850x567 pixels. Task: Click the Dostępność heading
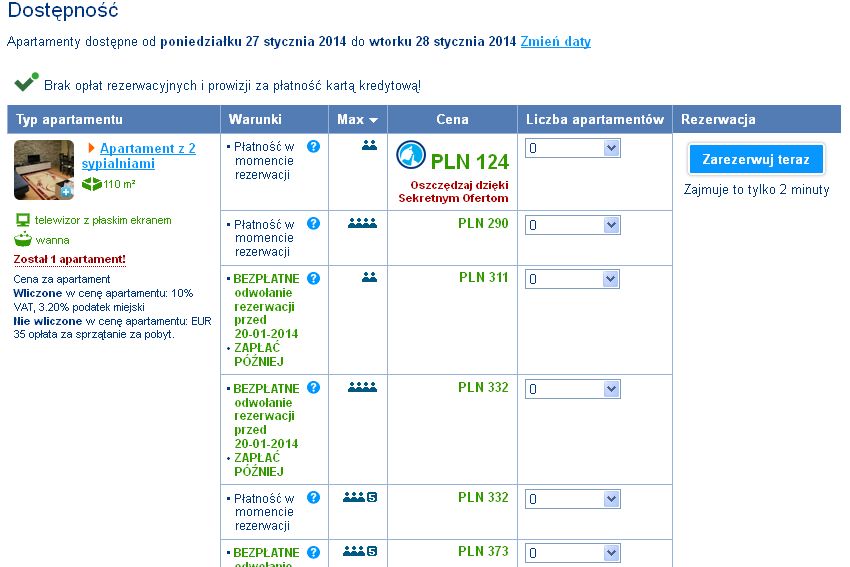[63, 10]
